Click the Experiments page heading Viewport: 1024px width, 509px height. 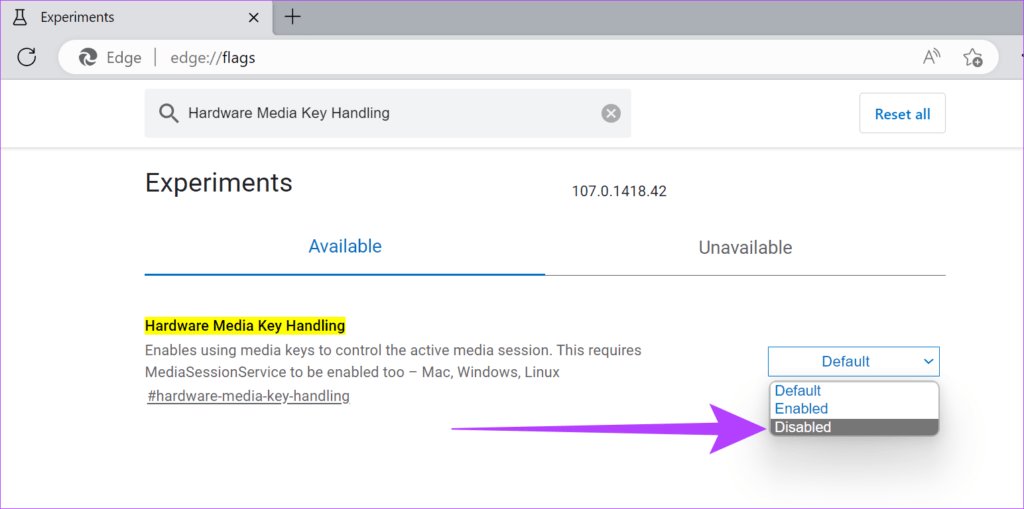pos(219,183)
